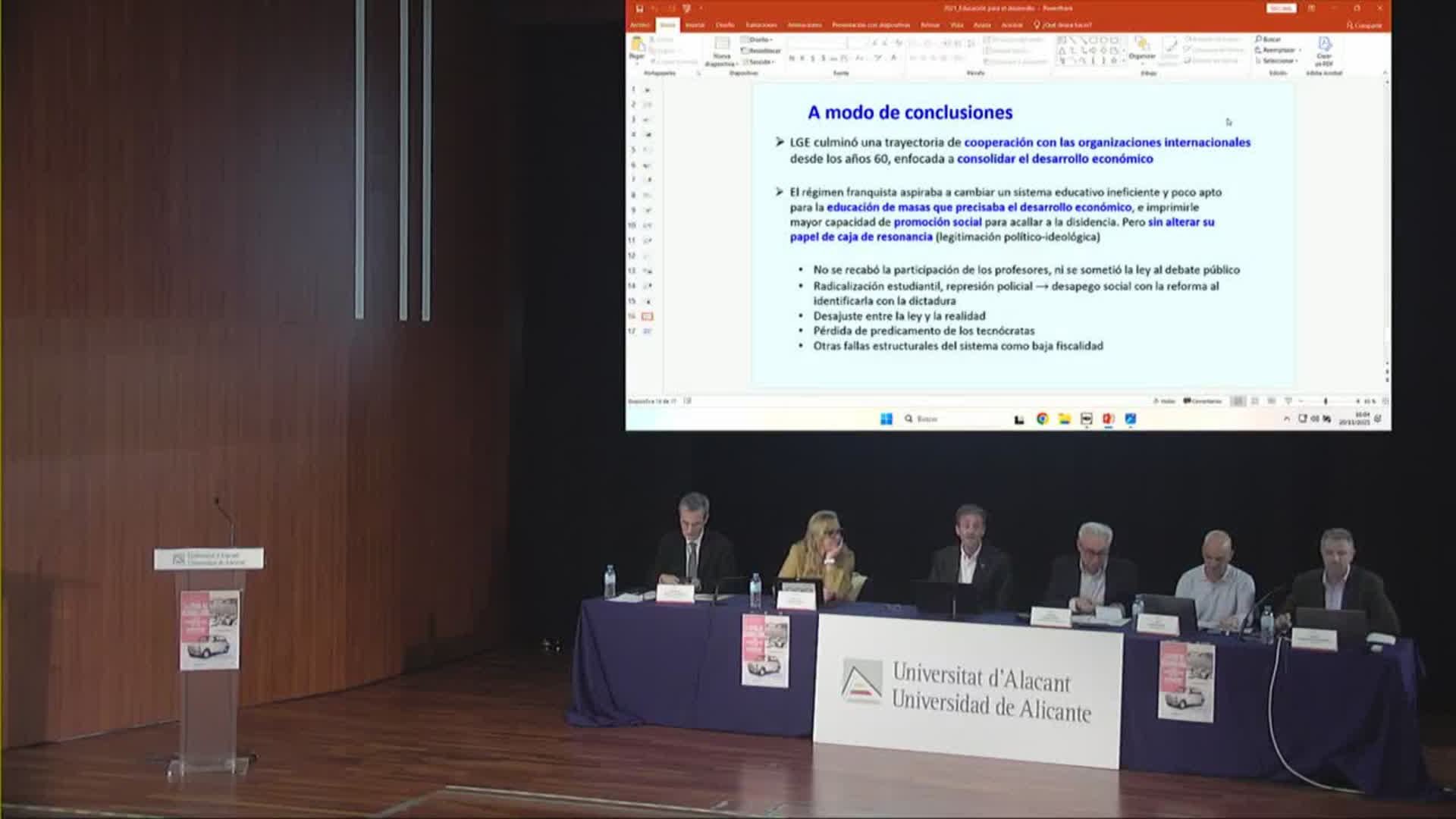Click the Buscar find icon in ribbon
The image size is (1456, 819).
(x=1268, y=39)
